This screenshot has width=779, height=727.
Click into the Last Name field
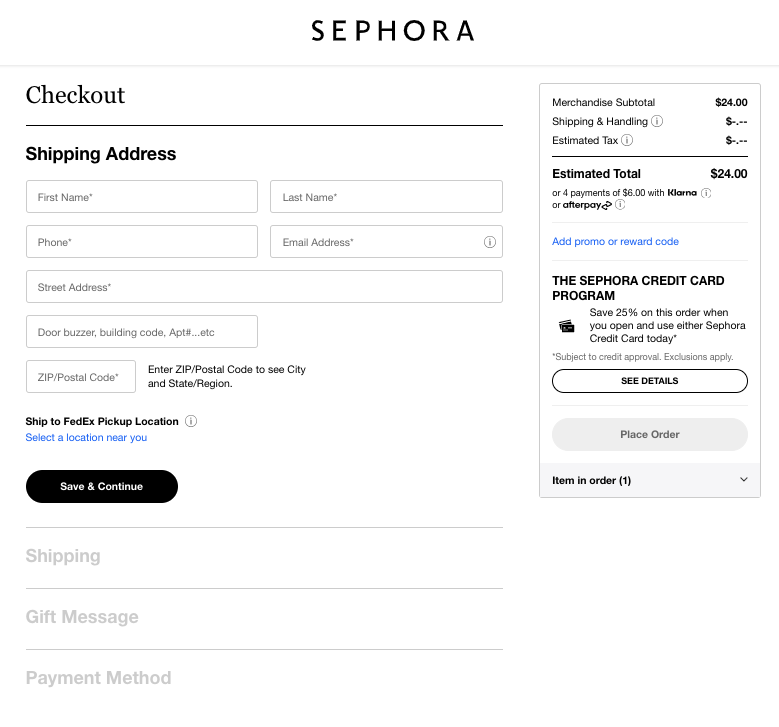point(386,197)
